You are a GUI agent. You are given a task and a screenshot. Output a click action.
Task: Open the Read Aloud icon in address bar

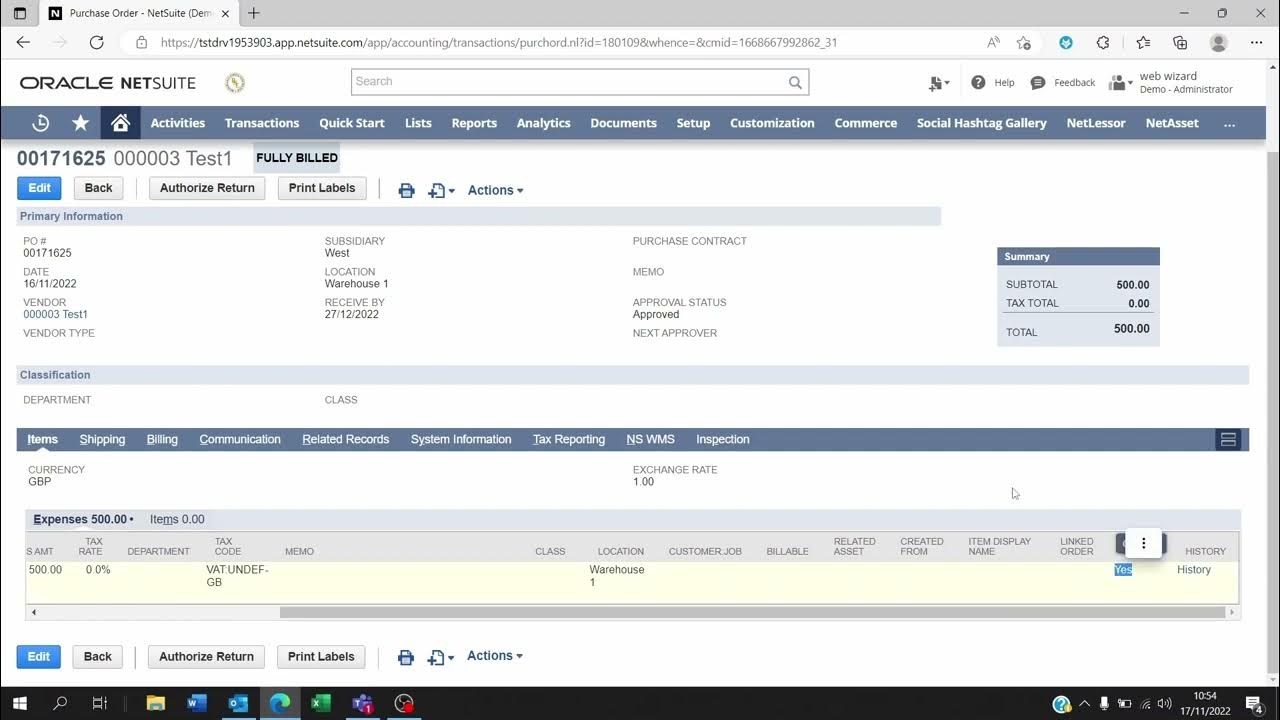(x=993, y=42)
